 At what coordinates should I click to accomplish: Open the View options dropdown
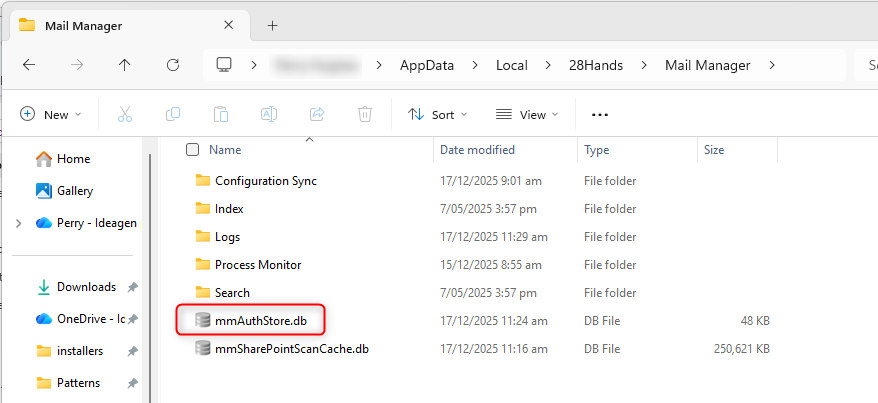[x=527, y=114]
